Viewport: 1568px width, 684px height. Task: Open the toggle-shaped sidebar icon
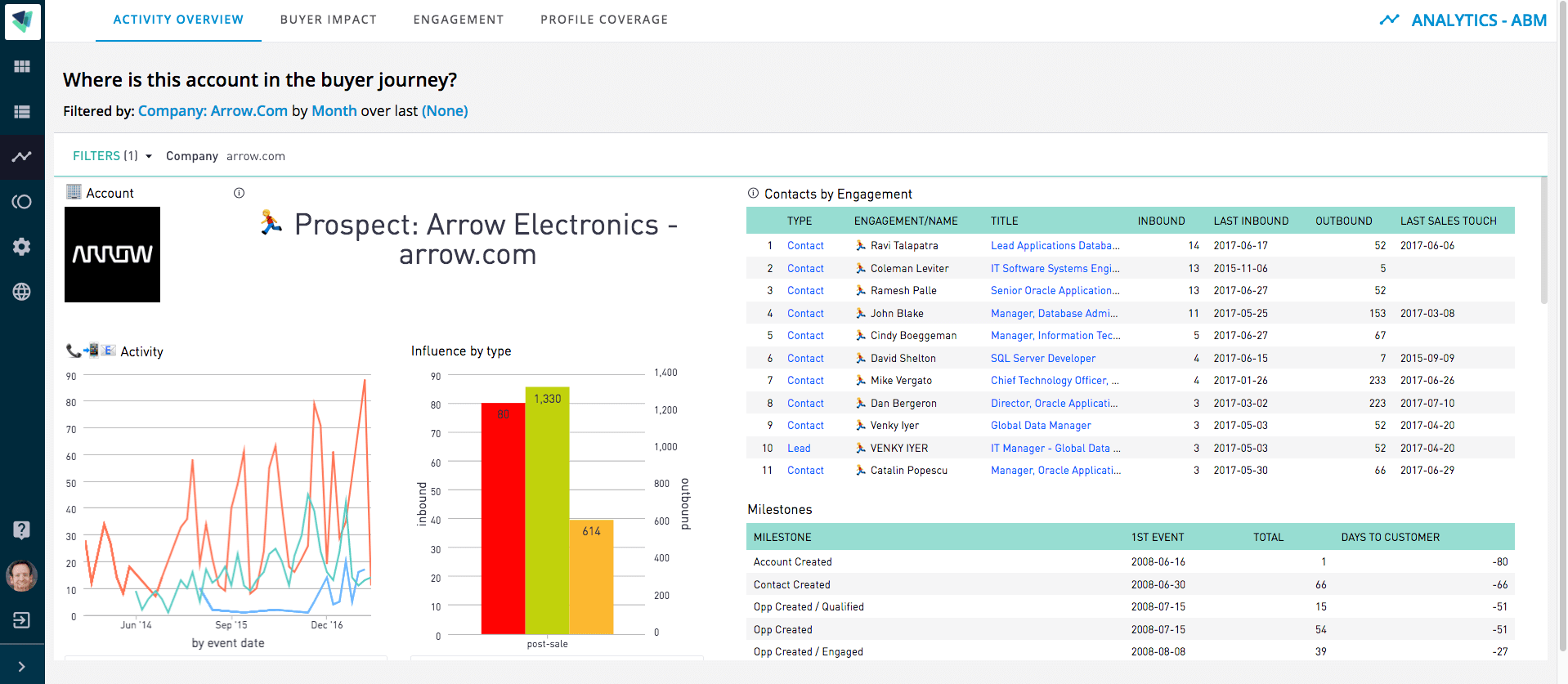click(x=22, y=202)
